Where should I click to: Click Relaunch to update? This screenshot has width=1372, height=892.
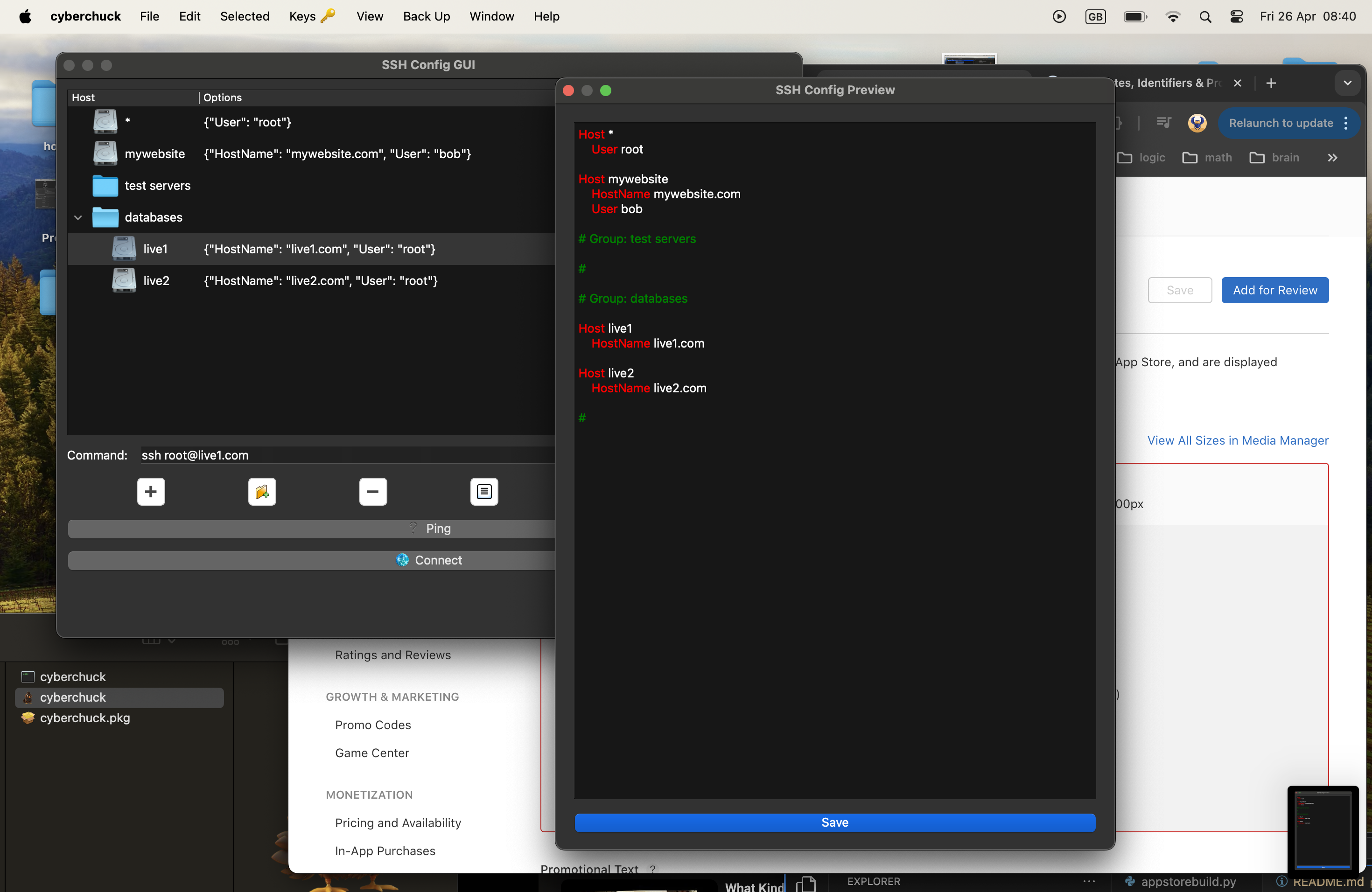click(1281, 123)
